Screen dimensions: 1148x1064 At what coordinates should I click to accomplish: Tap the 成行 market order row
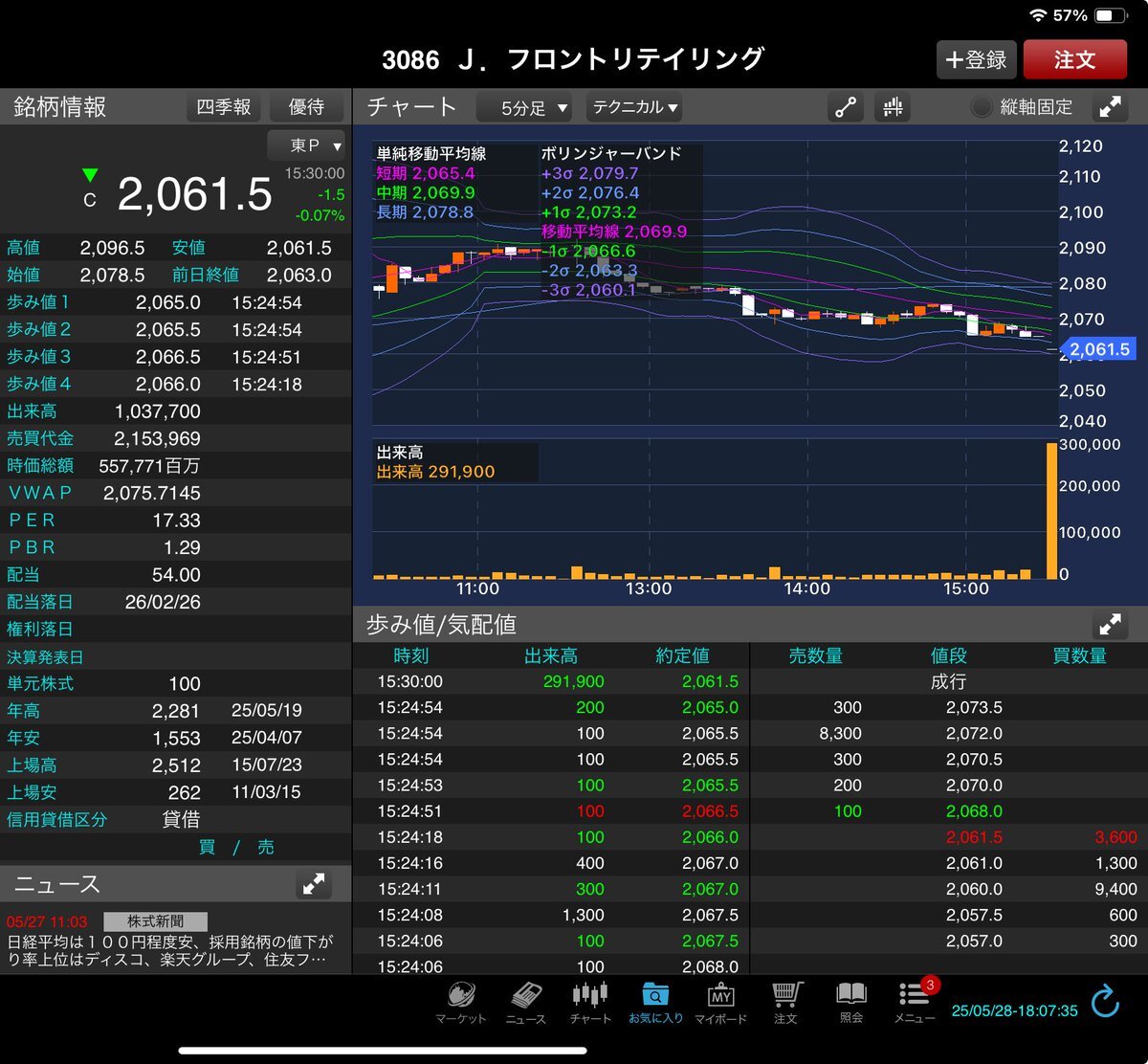tap(949, 681)
